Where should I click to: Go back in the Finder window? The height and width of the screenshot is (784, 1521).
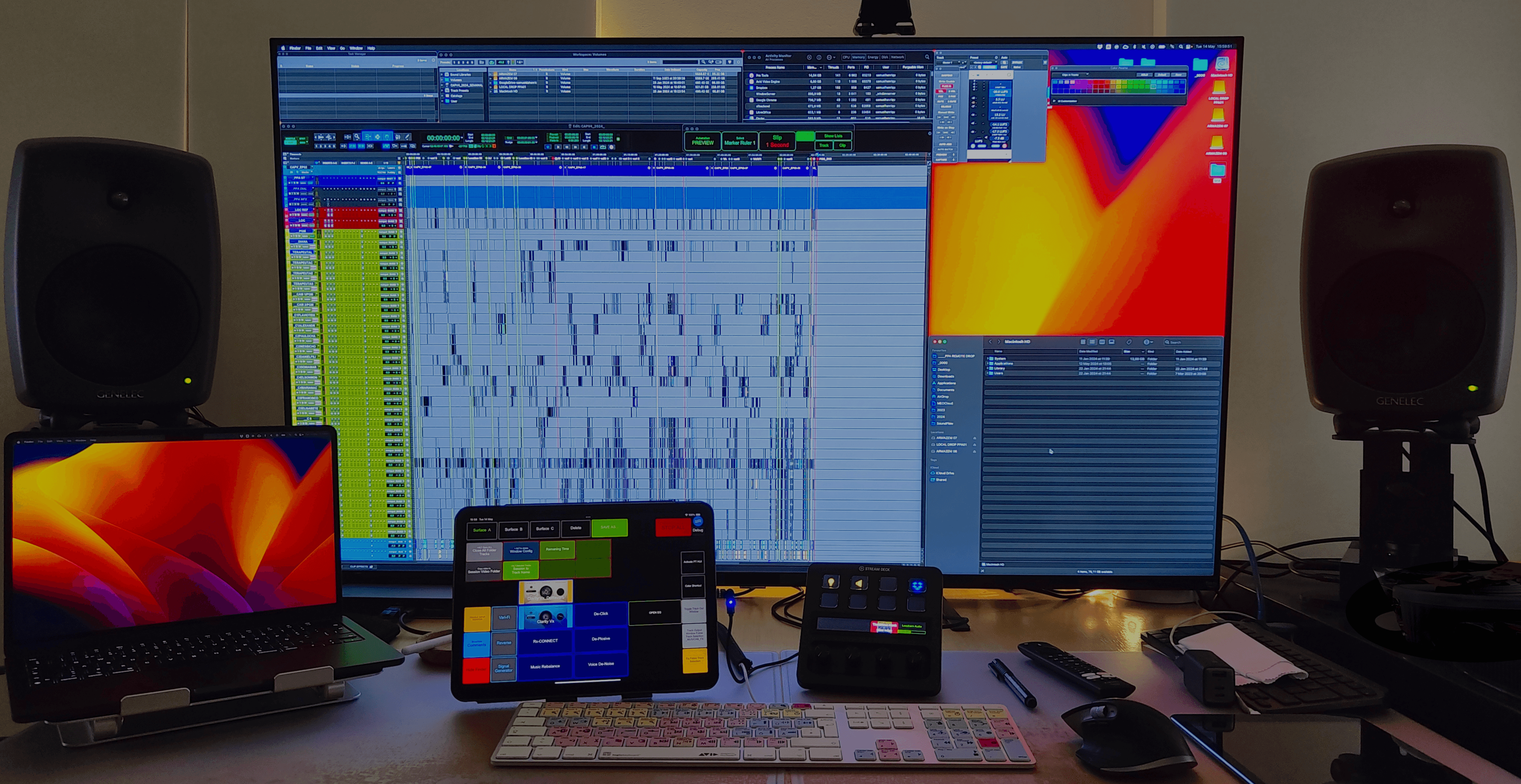click(x=991, y=342)
